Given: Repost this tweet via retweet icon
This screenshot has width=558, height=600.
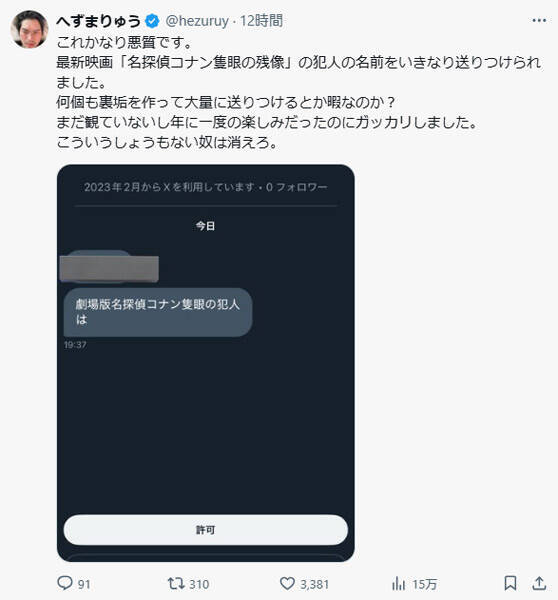Looking at the screenshot, I should coord(176,584).
